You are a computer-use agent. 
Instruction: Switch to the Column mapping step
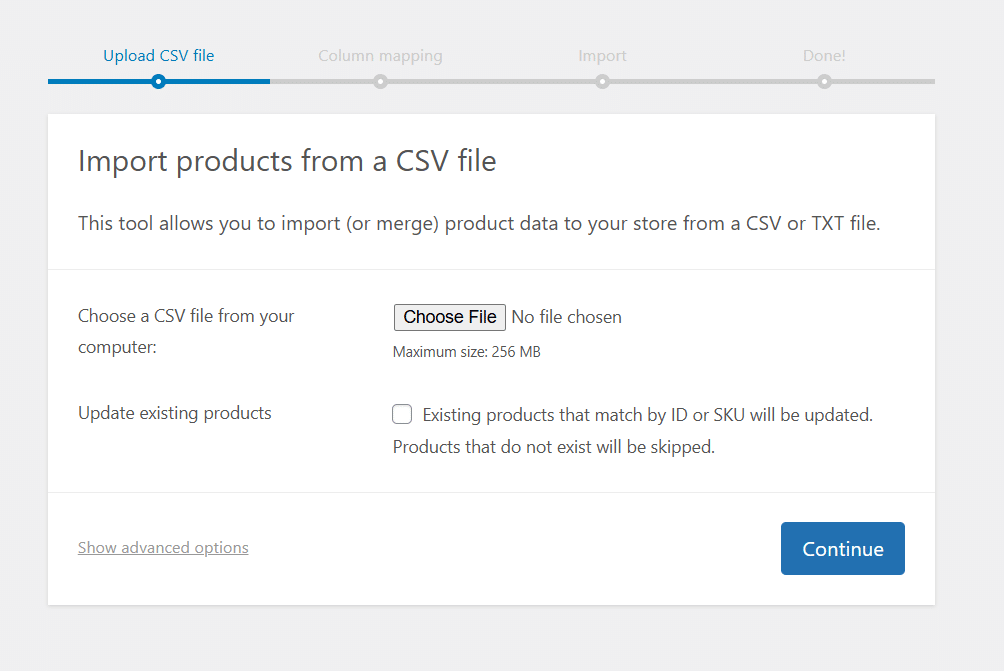380,55
